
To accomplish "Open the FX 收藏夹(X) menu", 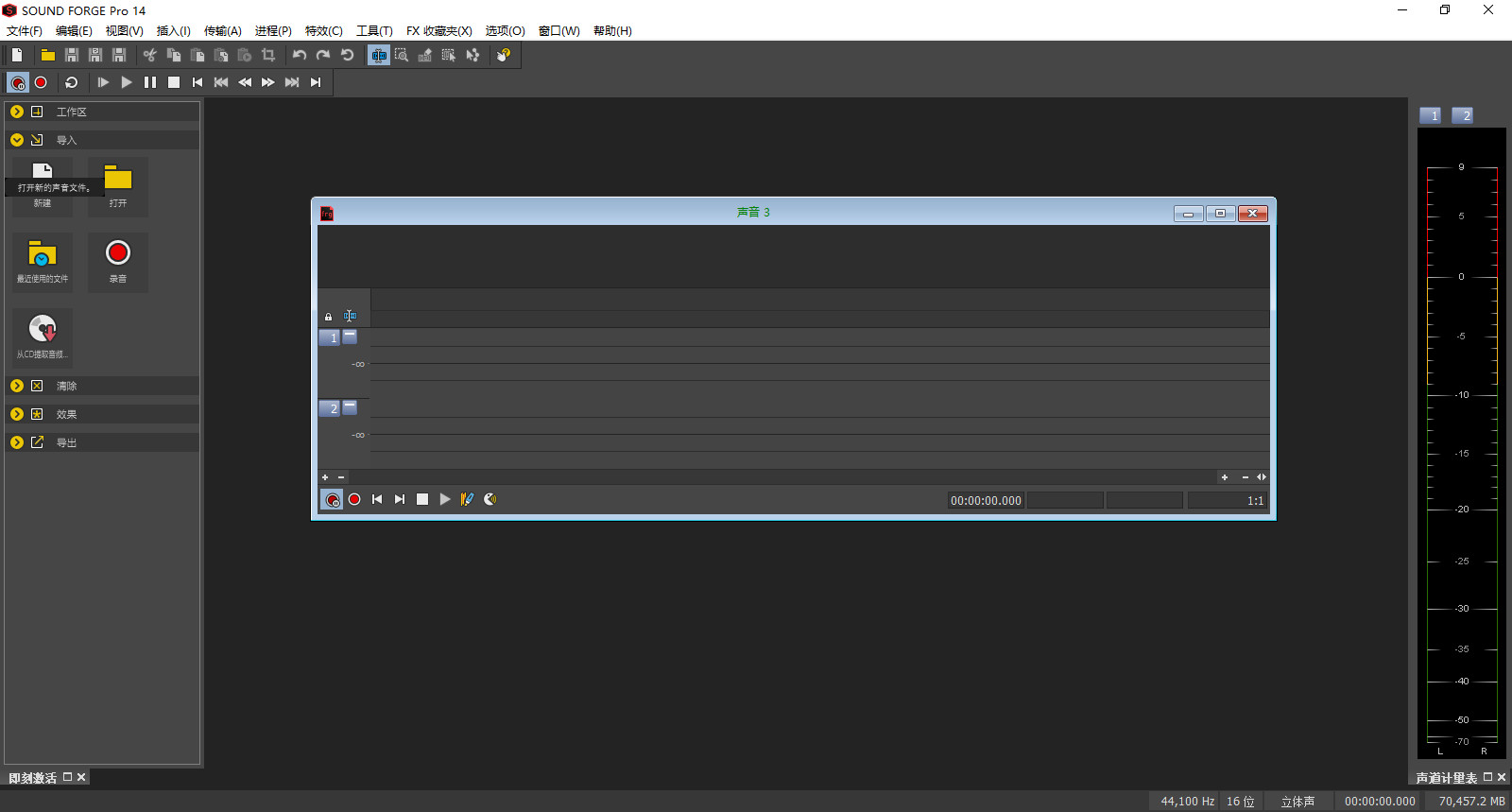I will (439, 31).
